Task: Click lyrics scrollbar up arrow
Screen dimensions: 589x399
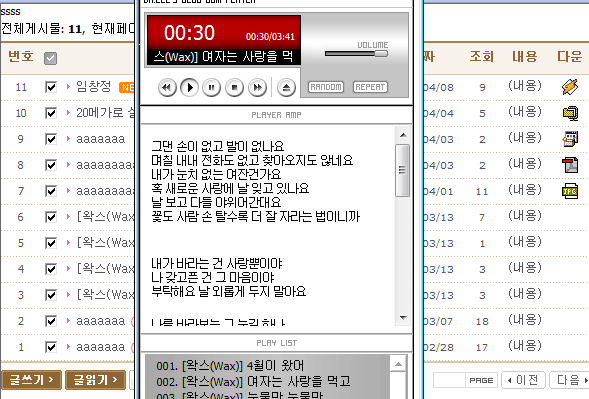Action: click(403, 135)
